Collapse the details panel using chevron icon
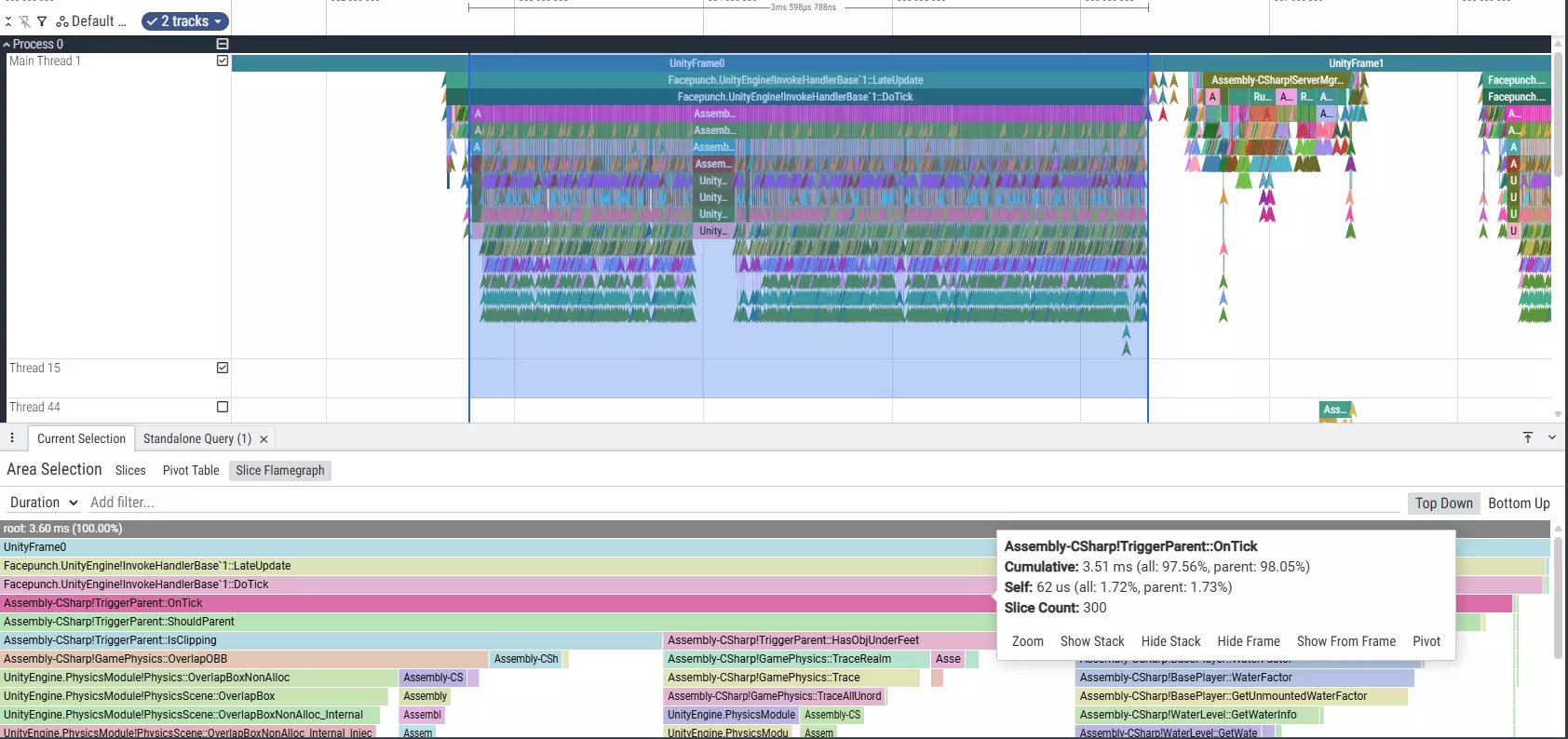Viewport: 1568px width, 739px height. [1552, 437]
